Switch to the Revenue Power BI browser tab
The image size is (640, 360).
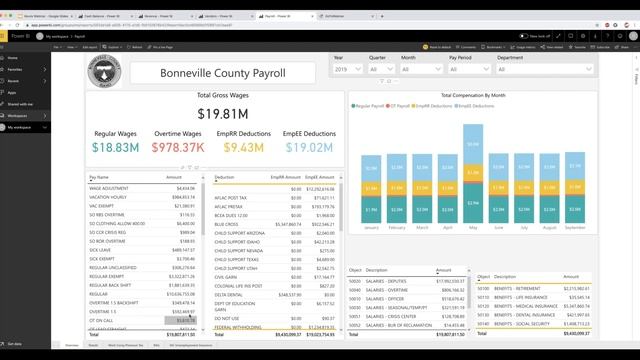(x=165, y=16)
